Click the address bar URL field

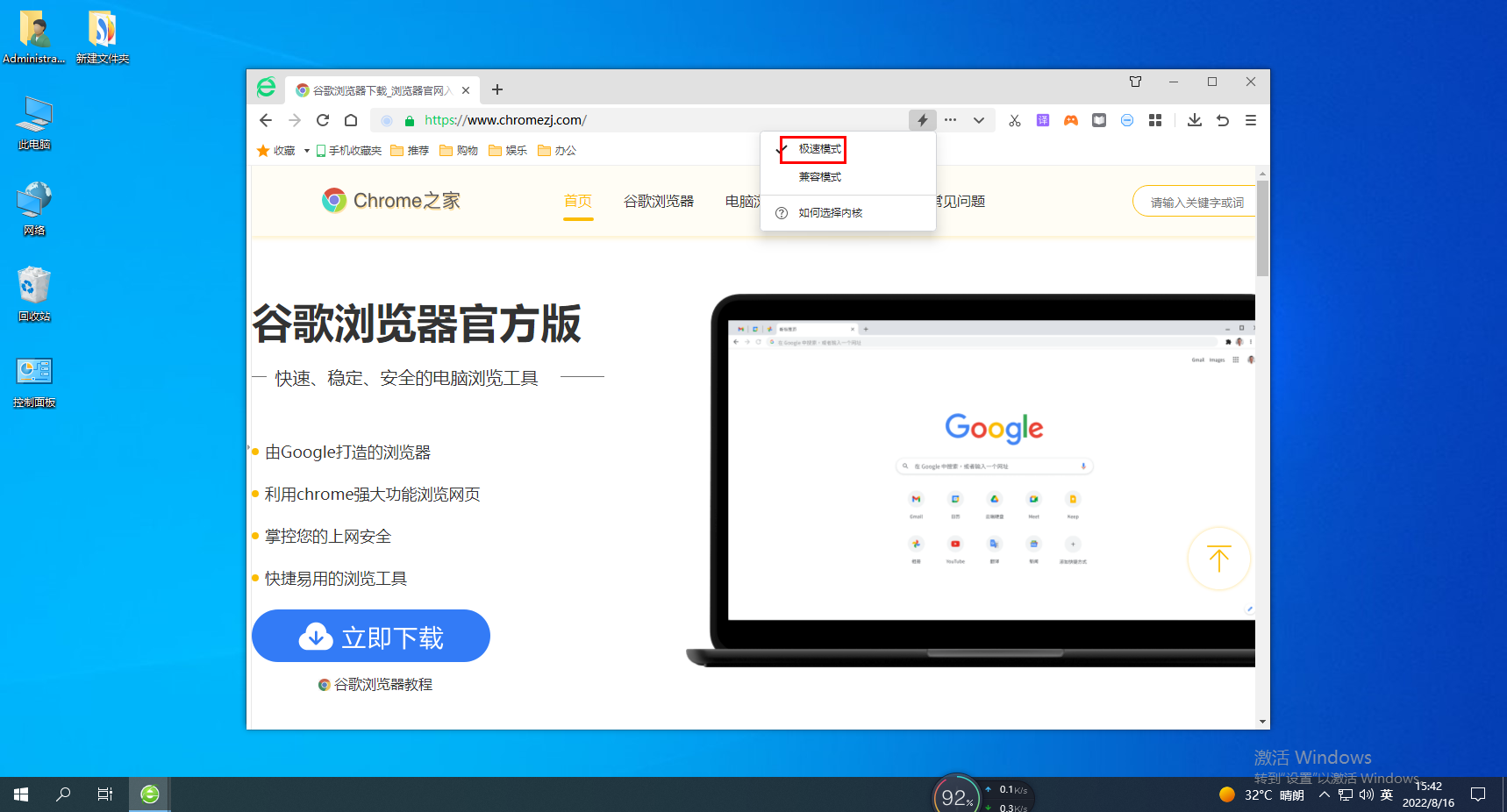640,120
